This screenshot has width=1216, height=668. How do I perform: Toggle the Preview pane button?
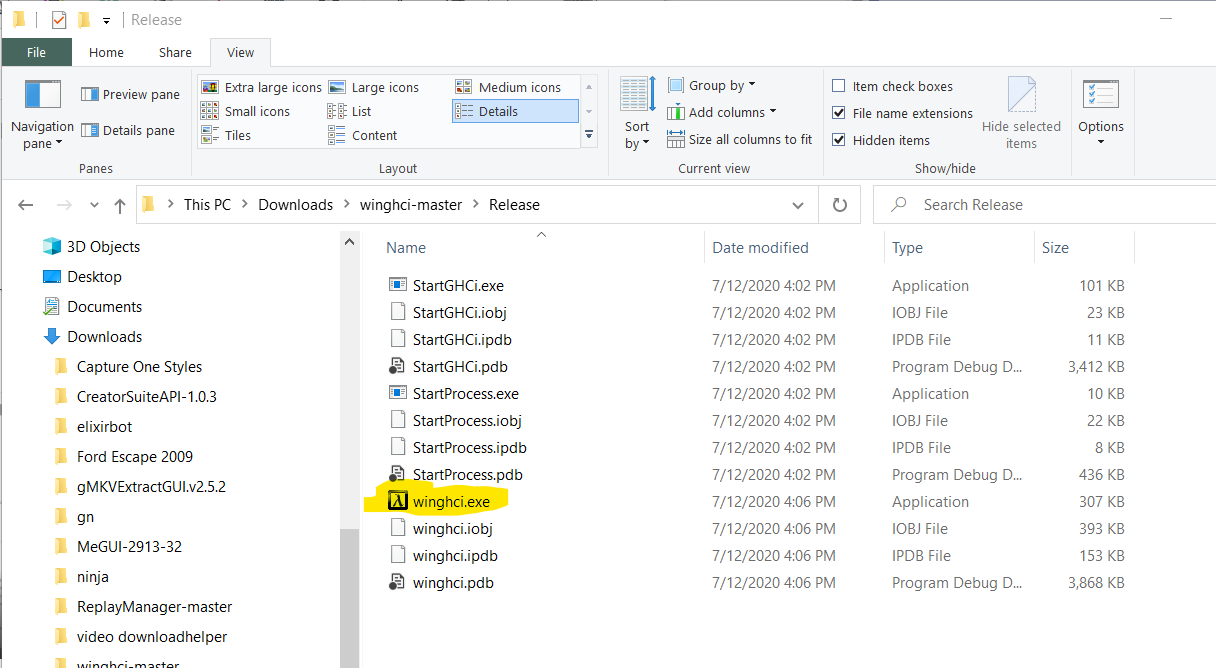tap(130, 95)
